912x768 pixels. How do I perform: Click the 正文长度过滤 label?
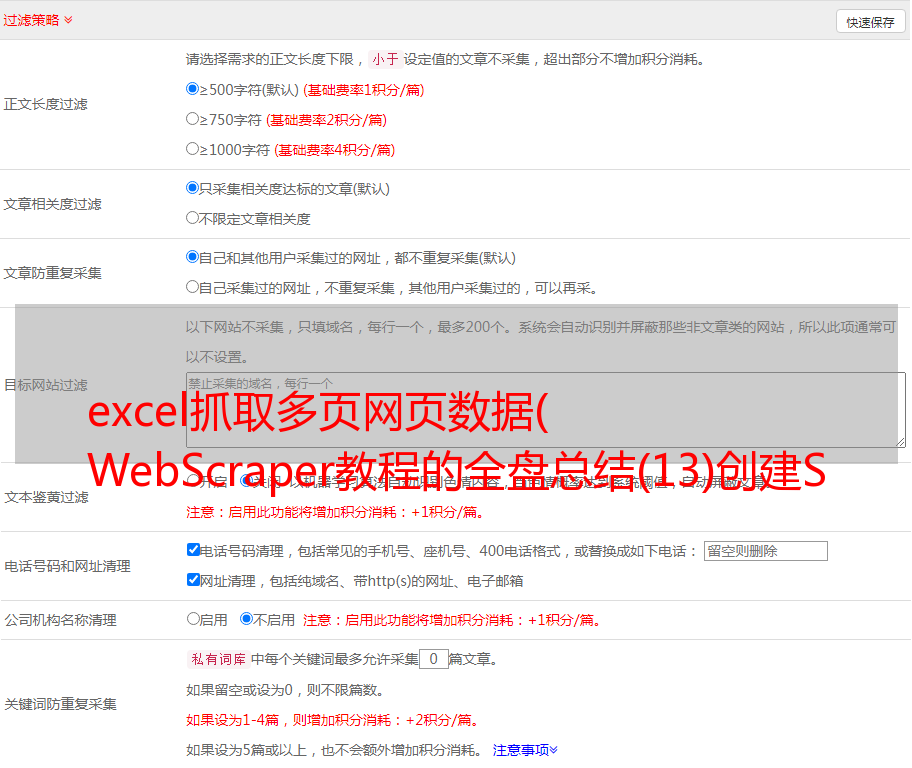45,104
